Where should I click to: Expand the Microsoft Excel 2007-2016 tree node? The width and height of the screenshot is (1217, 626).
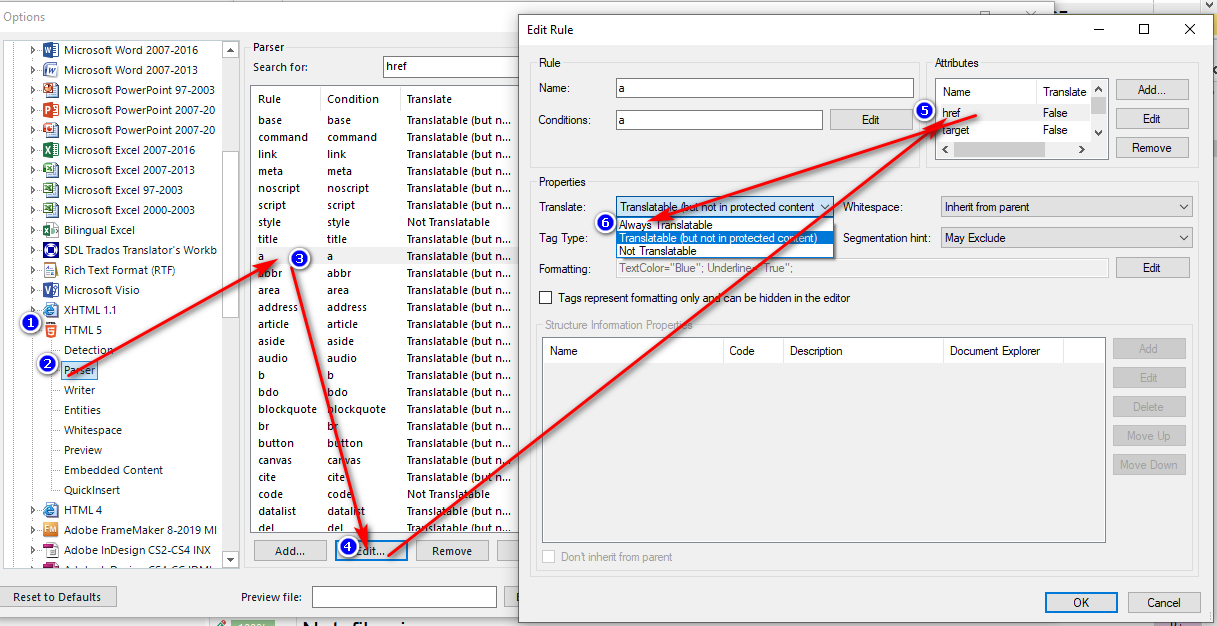[x=34, y=150]
